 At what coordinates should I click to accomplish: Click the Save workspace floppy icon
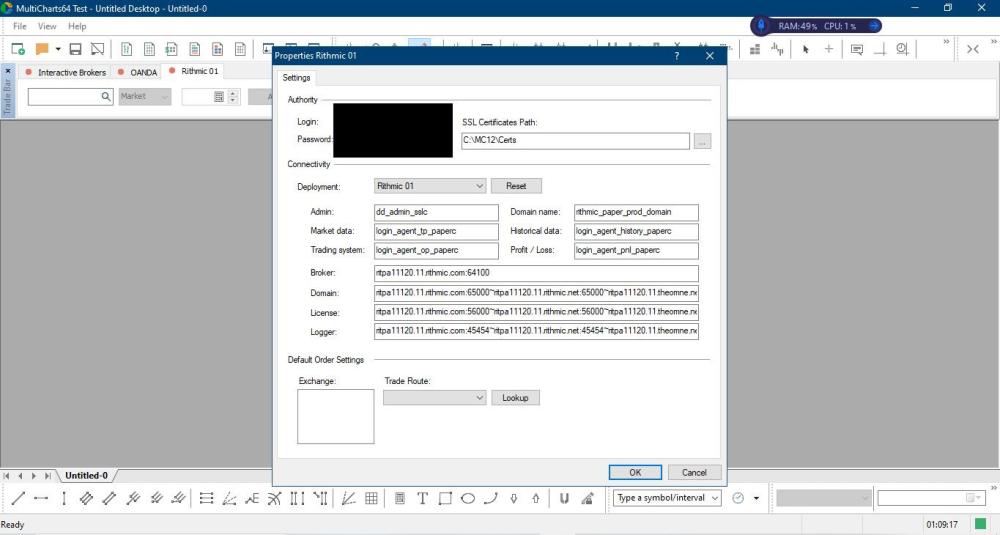pos(75,49)
